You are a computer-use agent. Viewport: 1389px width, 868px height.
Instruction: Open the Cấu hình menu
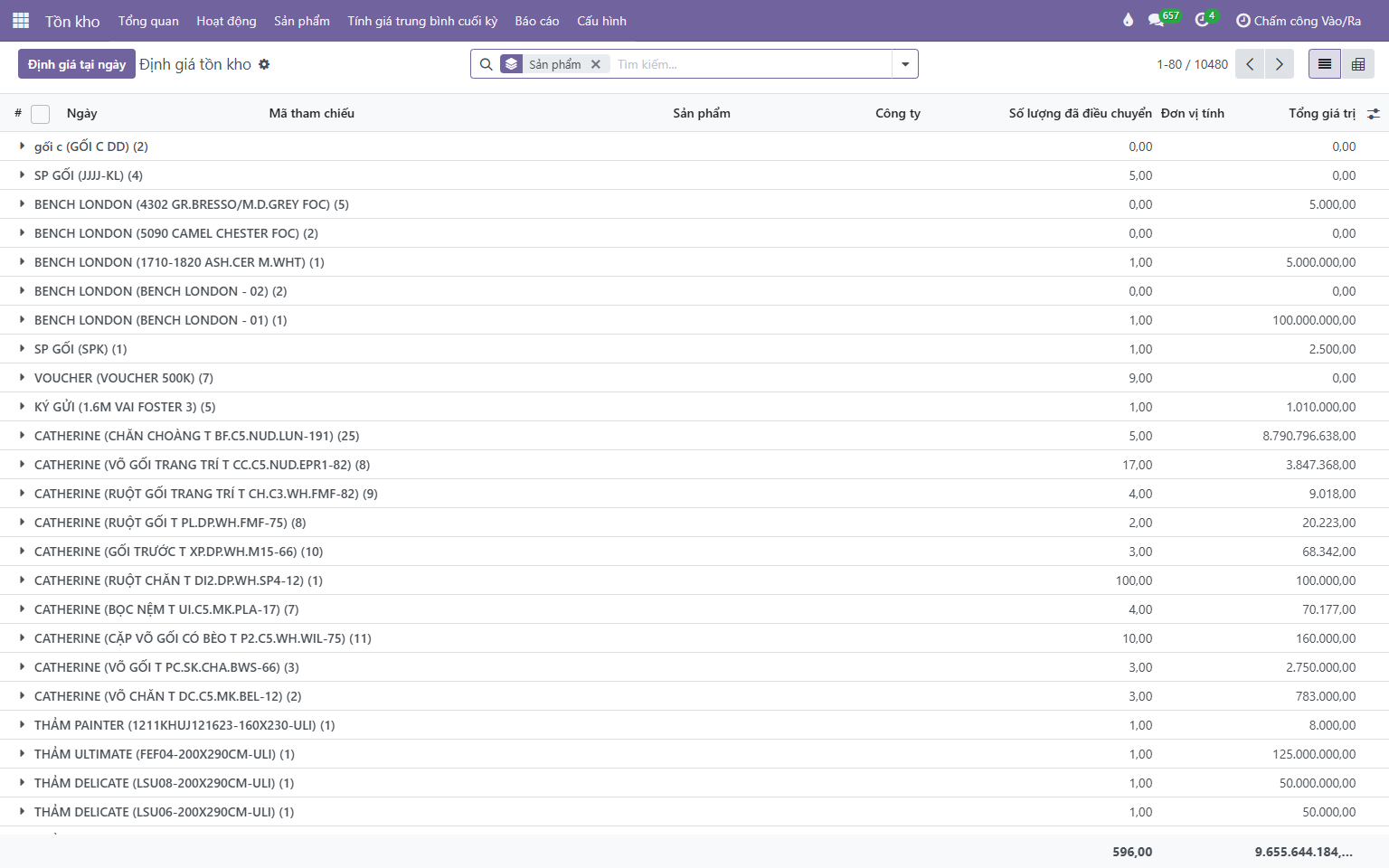[601, 21]
